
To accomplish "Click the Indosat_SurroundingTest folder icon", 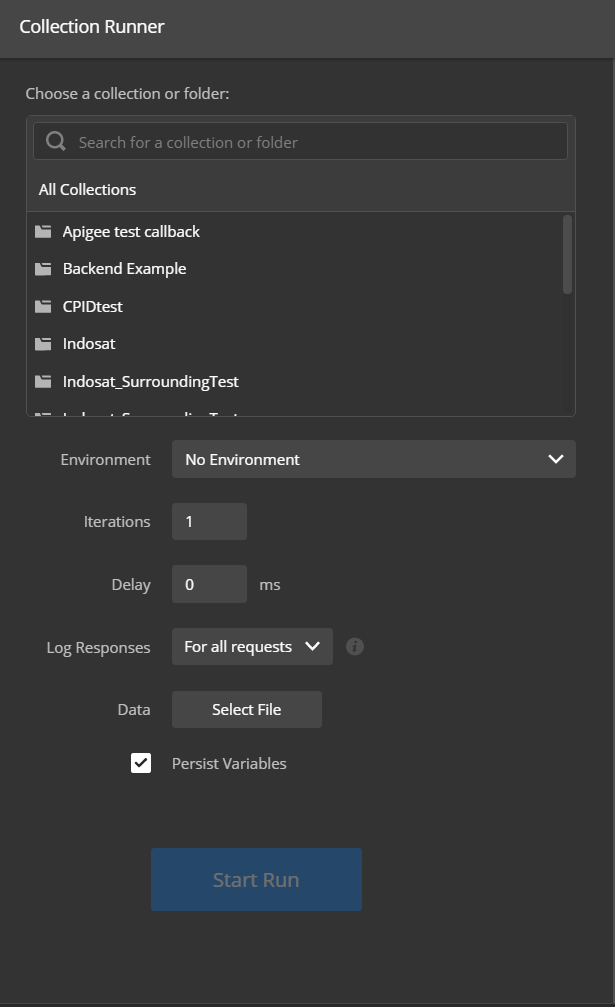I will pos(43,382).
